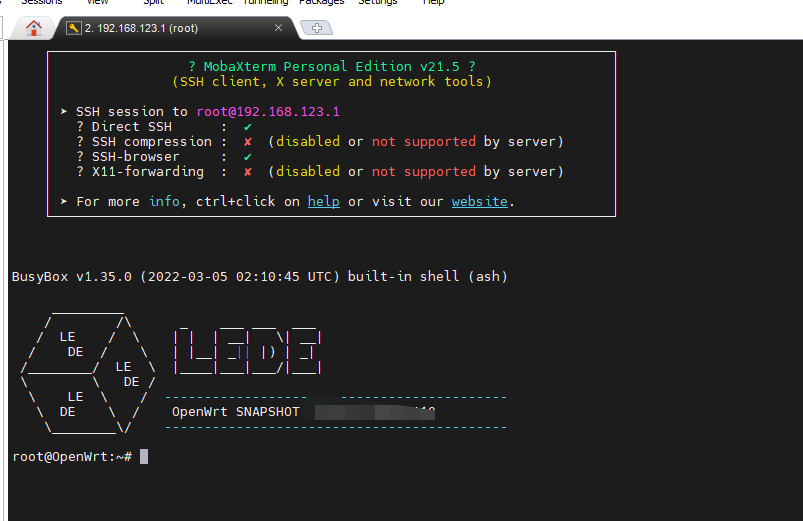Screen dimensions: 803x521
Task: Place cursor at the terminal input block
Action: [144, 456]
